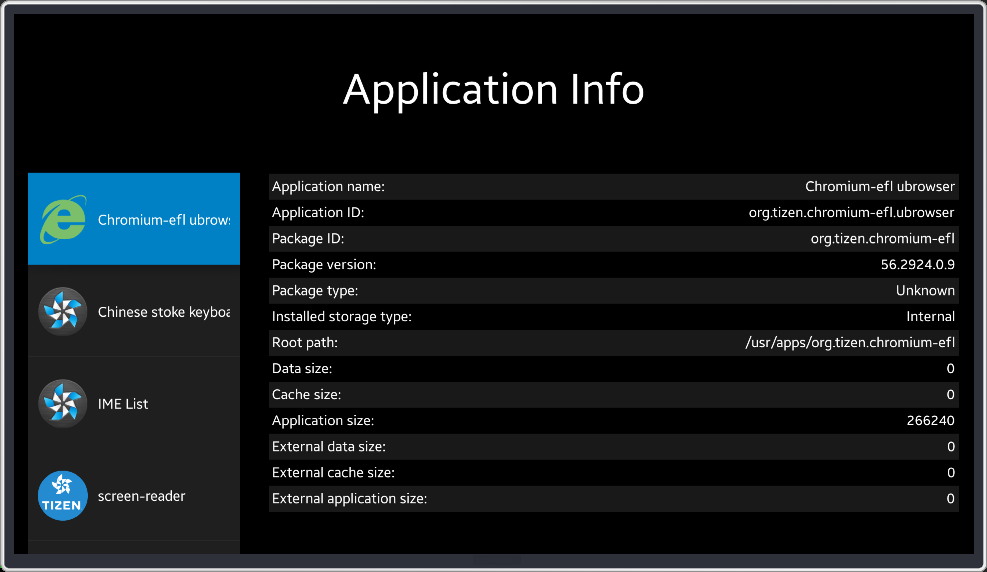987x572 pixels.
Task: Click the Chromium-efl ubrowser globe icon
Action: (x=62, y=220)
